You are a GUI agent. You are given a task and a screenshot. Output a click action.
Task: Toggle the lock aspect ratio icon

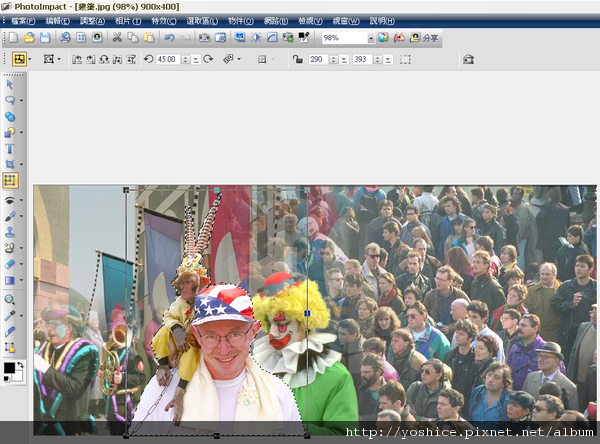[x=297, y=59]
